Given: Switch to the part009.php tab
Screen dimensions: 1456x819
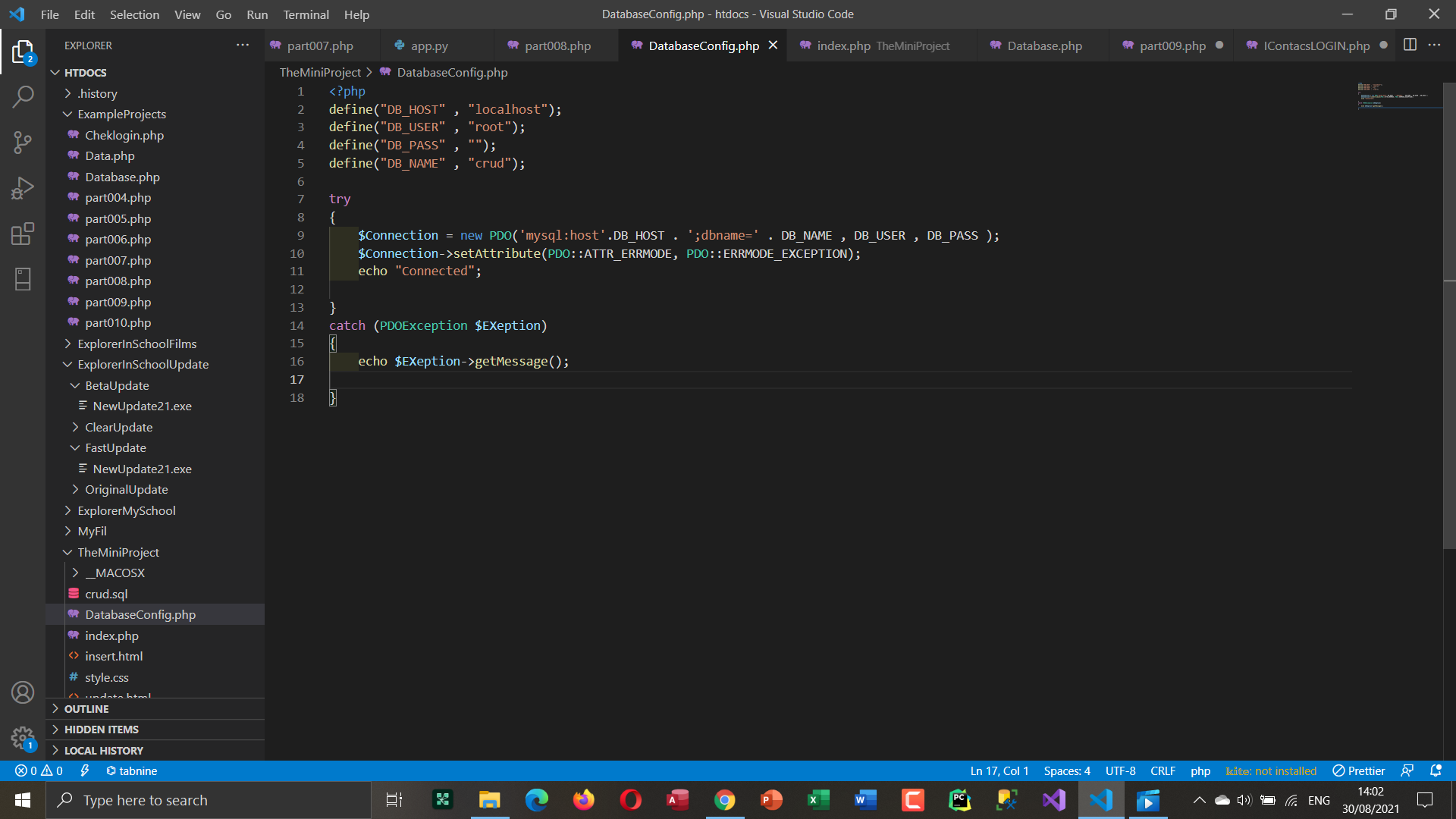Looking at the screenshot, I should [1172, 45].
